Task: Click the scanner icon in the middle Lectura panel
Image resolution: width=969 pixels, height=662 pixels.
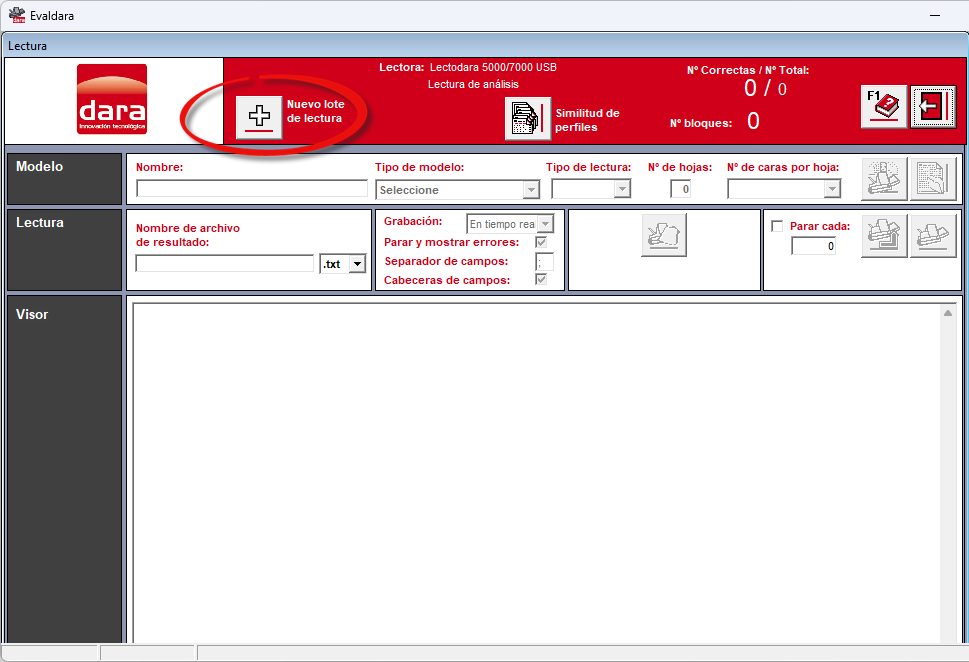Action: tap(664, 235)
